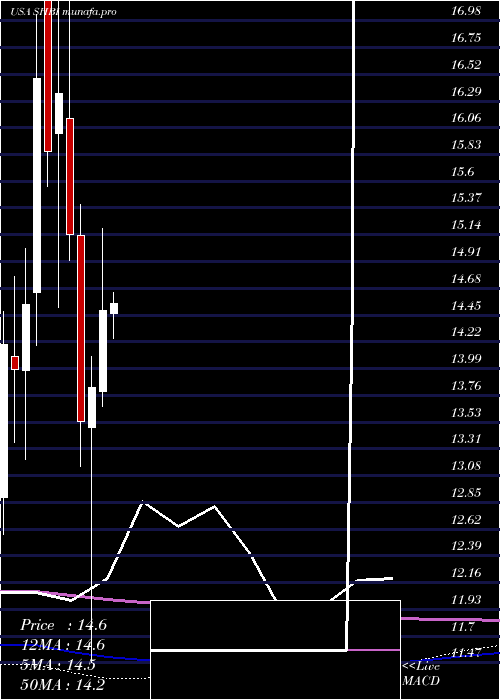Click the 14.22 price axis label

click(x=466, y=332)
